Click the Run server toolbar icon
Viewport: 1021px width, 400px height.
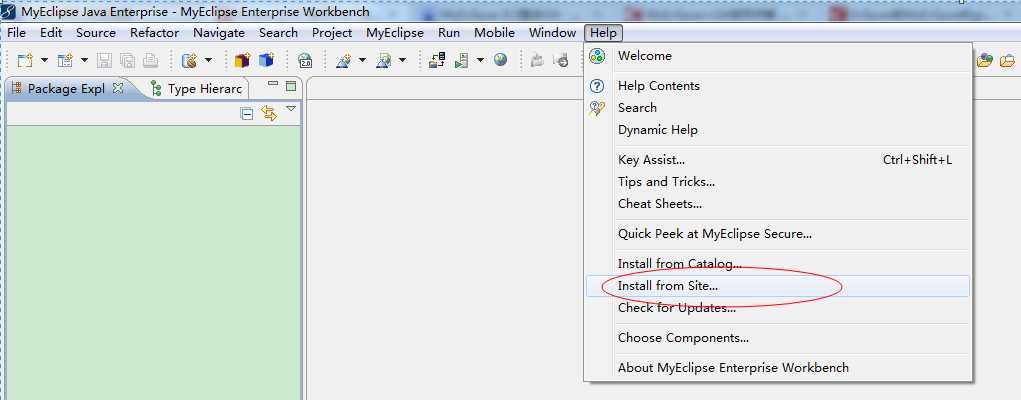(x=462, y=61)
